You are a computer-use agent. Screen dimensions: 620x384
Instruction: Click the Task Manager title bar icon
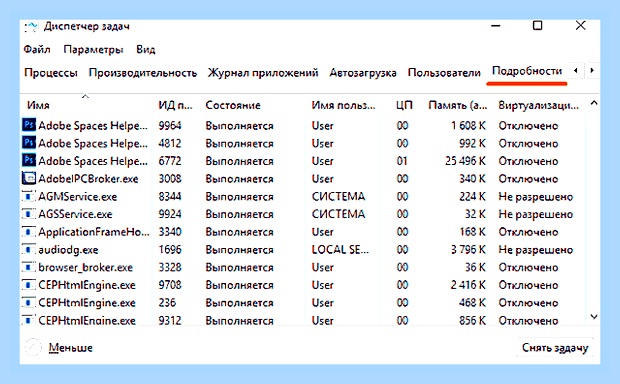[x=31, y=27]
